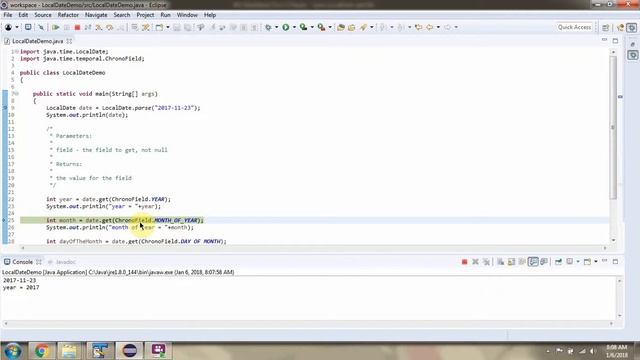Click the Search flashlight toolbar icon

coord(363,27)
